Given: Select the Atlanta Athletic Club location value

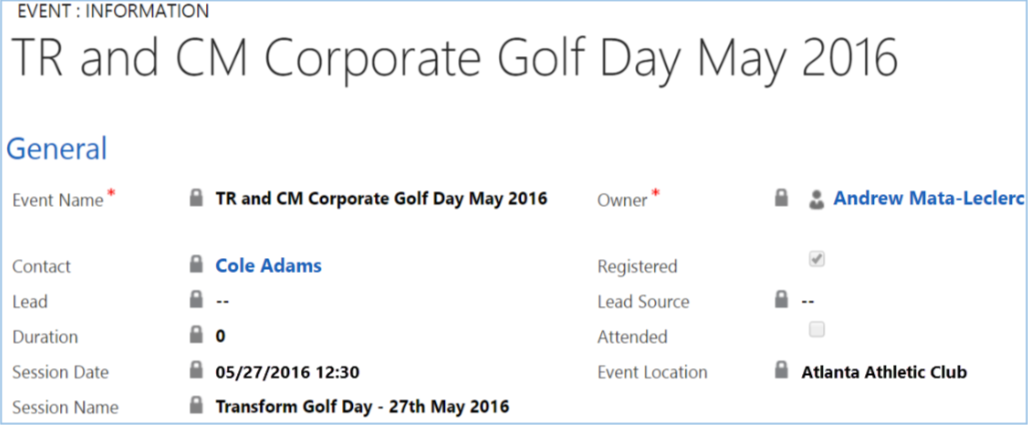Looking at the screenshot, I should pyautogui.click(x=884, y=372).
